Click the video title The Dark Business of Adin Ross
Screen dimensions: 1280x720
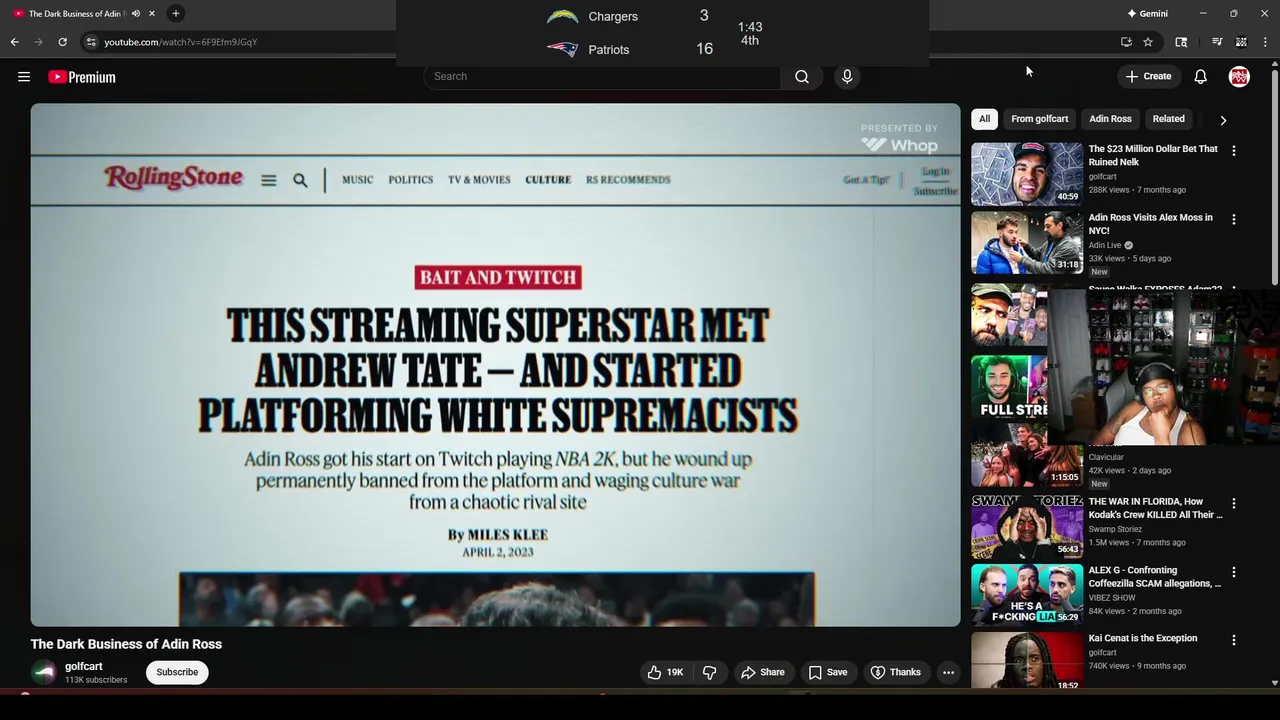click(126, 644)
